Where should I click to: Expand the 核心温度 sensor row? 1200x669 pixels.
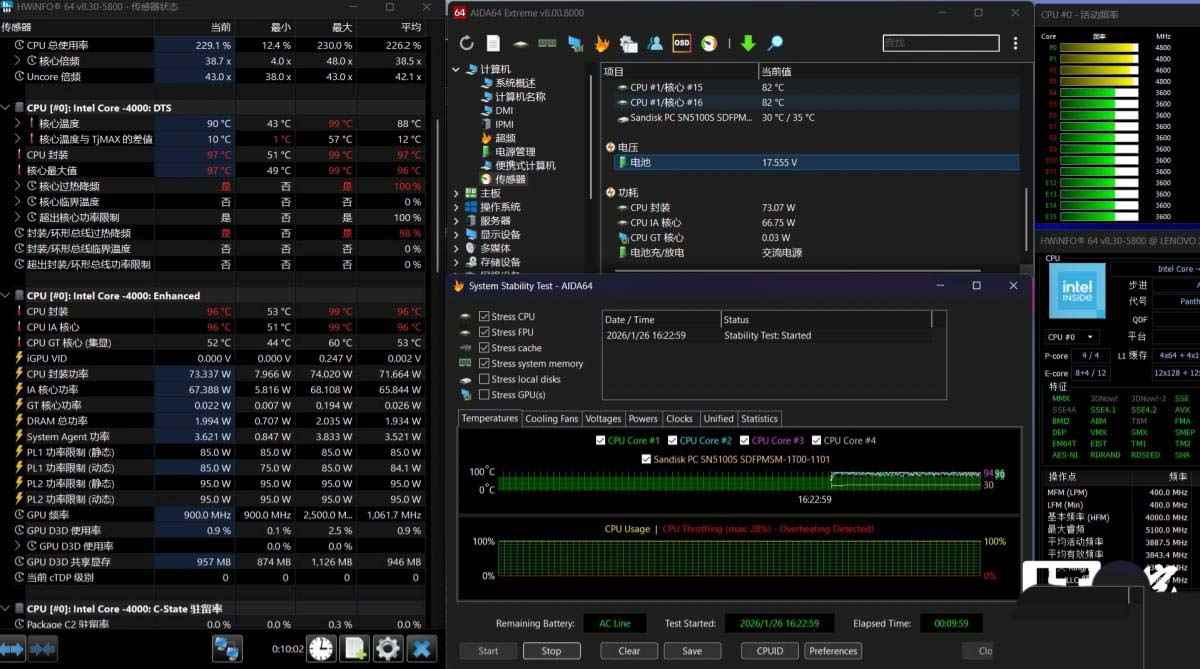pyautogui.click(x=18, y=123)
